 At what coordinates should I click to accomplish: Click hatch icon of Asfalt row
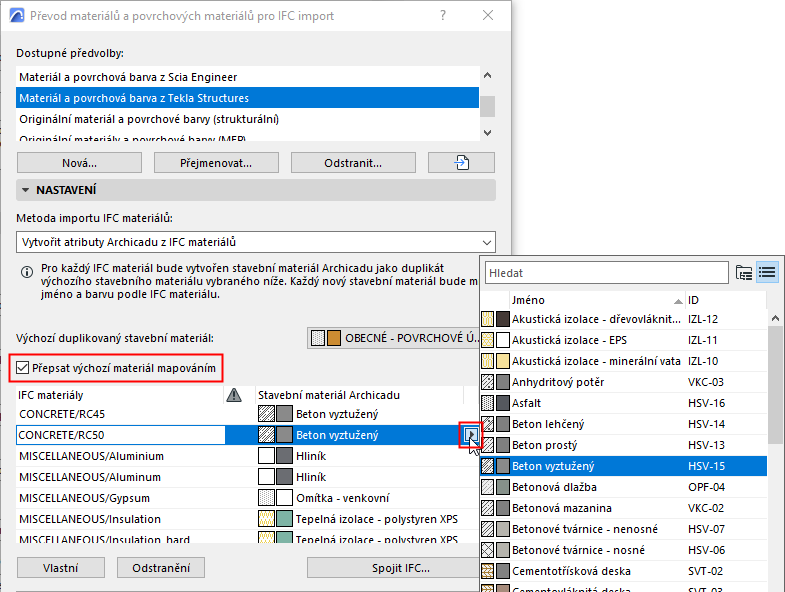[487, 403]
